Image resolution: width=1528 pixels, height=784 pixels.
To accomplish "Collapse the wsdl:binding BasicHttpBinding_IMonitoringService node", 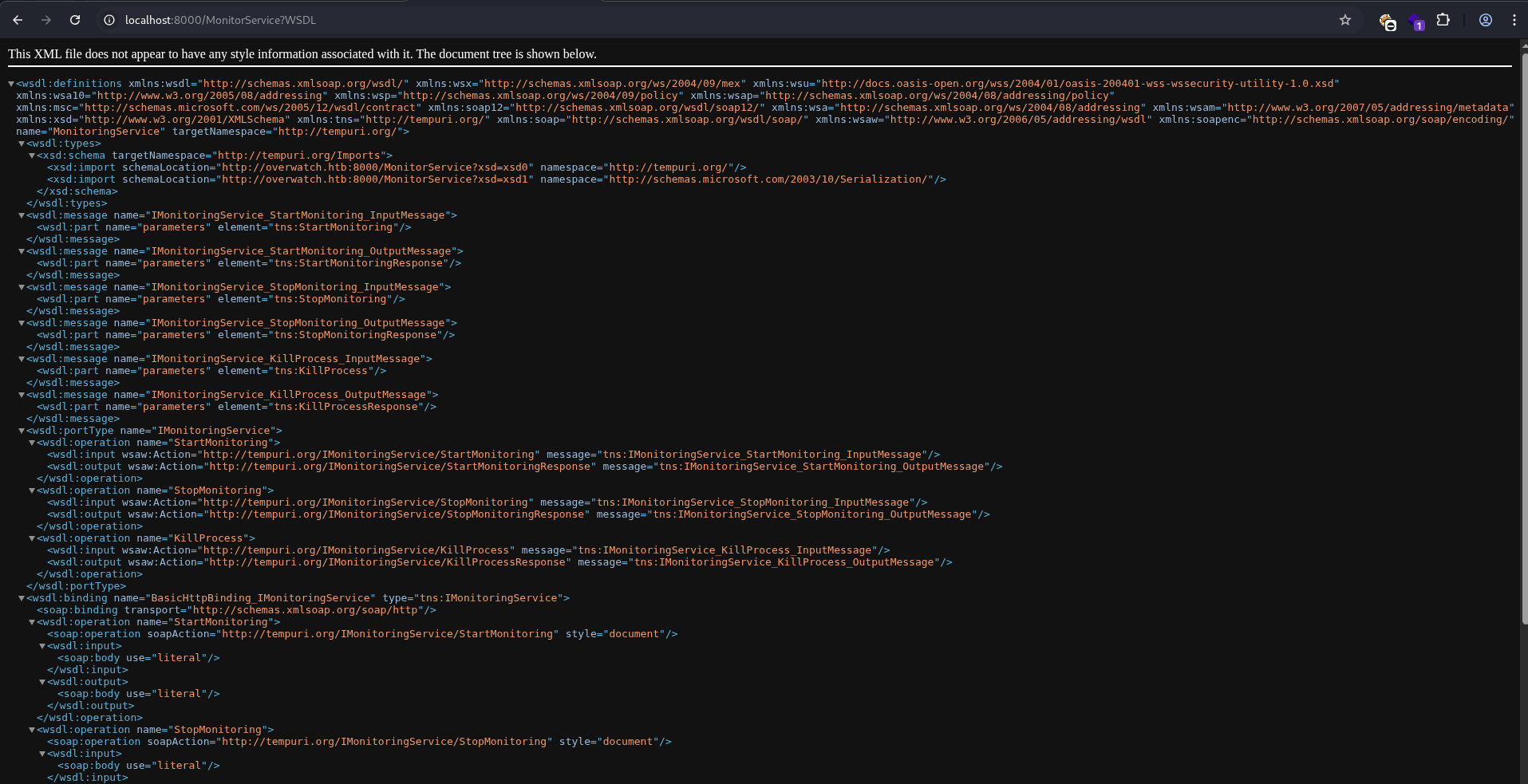I will pyautogui.click(x=22, y=598).
